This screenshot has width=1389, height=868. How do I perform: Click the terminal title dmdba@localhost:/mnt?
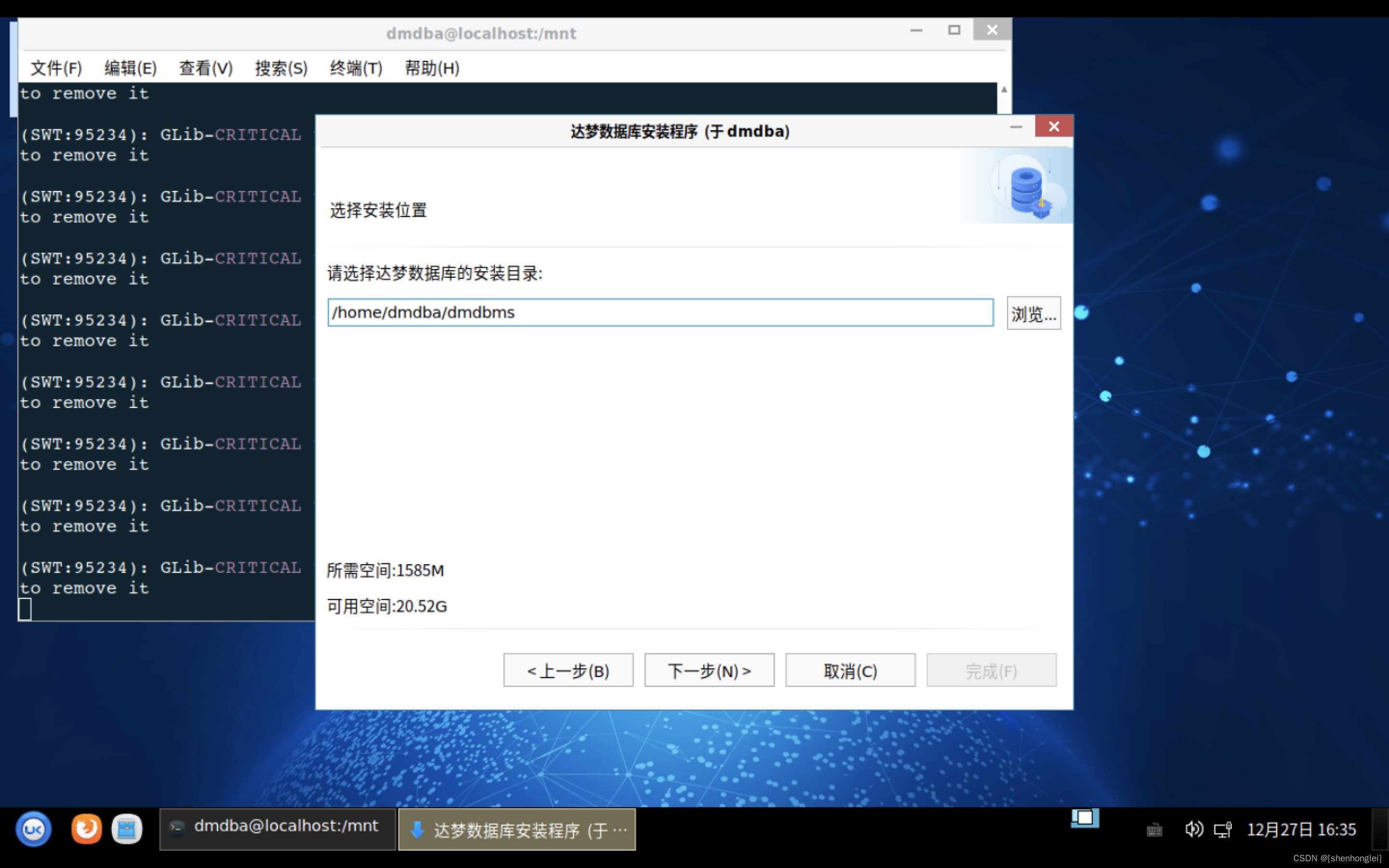[481, 33]
